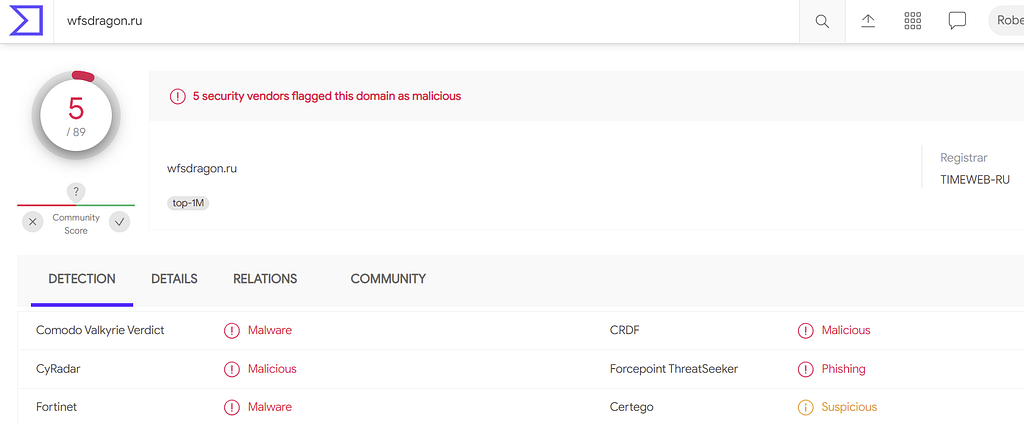Open the upload file icon
Screen dimensions: 1024x425
[867, 21]
